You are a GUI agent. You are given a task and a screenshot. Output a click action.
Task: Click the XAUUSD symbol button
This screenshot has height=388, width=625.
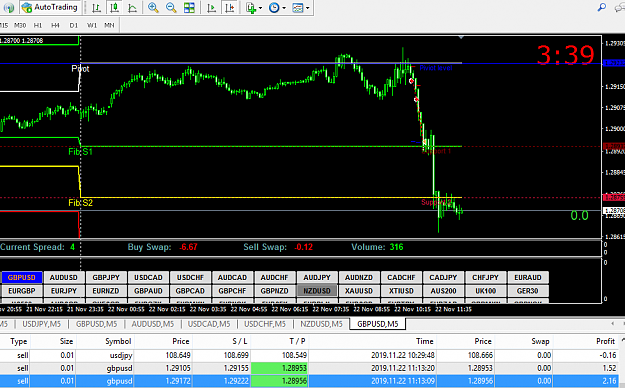point(359,291)
